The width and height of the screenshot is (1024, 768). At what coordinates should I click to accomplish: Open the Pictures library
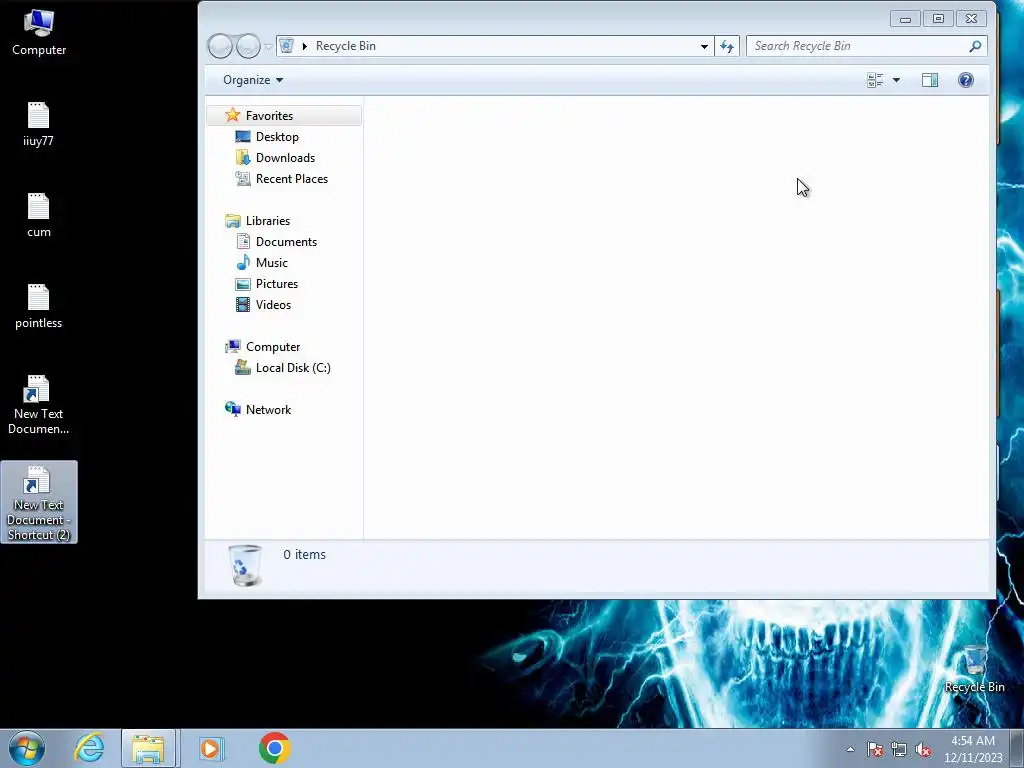click(x=276, y=283)
